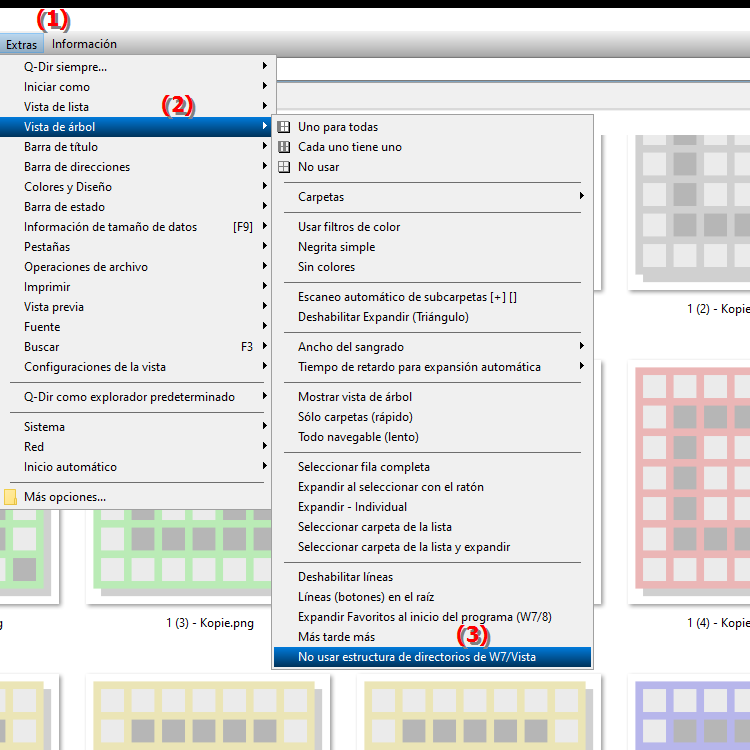Select 'Vista de árbol' menu entry
Screen dimensions: 750x750
(136, 127)
